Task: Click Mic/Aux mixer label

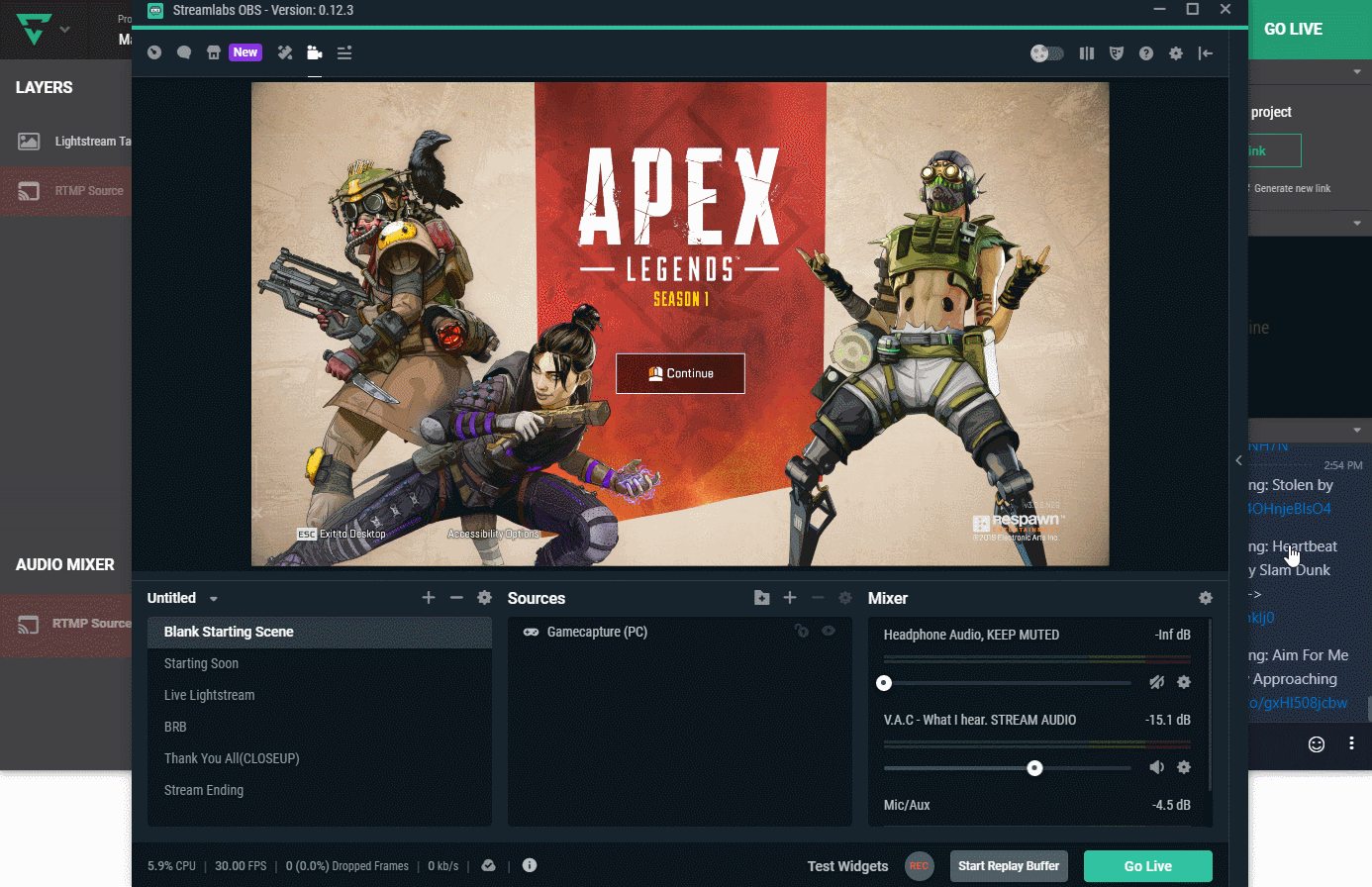Action: click(x=907, y=805)
